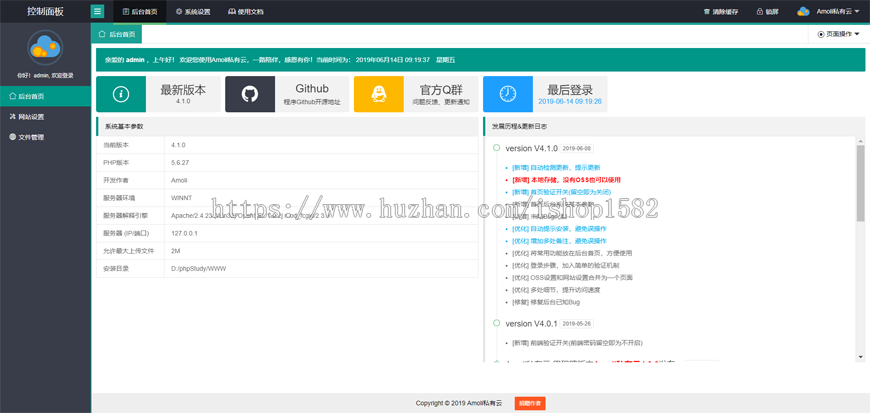This screenshot has width=870, height=413.
Task: Click the cloud avatar icon in top bar
Action: [804, 11]
